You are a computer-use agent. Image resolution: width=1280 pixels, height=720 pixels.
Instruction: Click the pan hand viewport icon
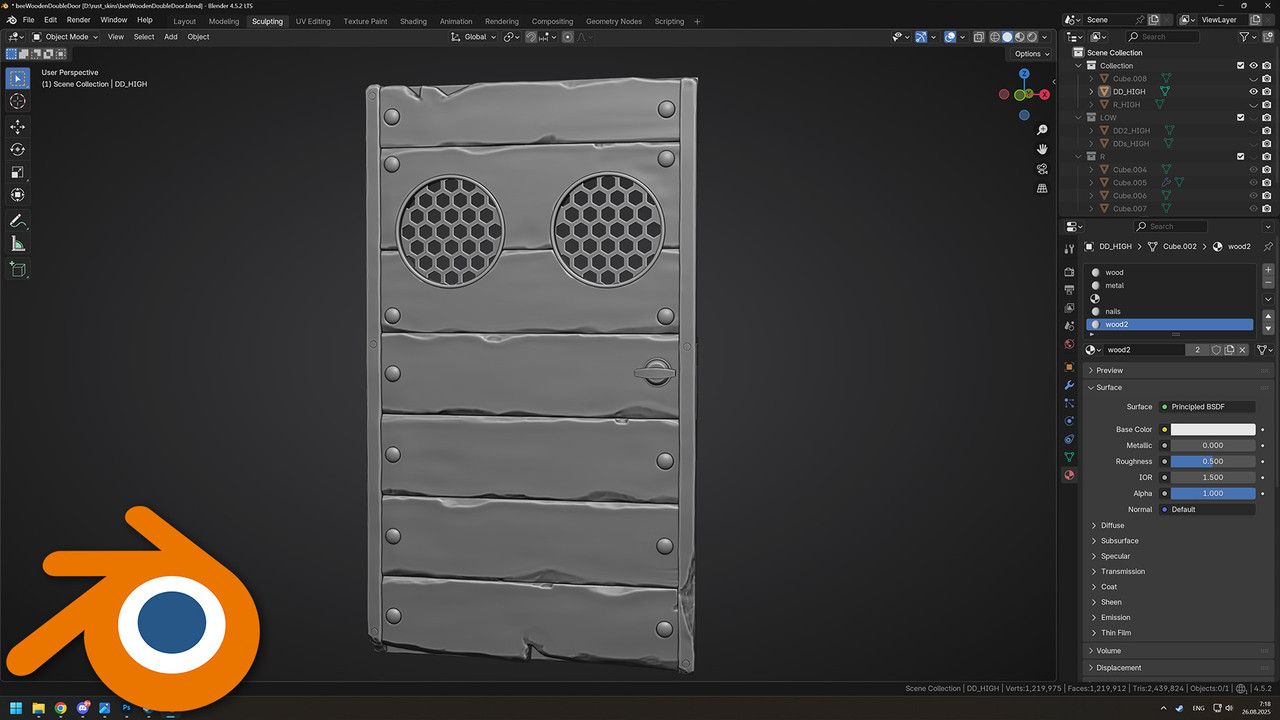click(1042, 149)
